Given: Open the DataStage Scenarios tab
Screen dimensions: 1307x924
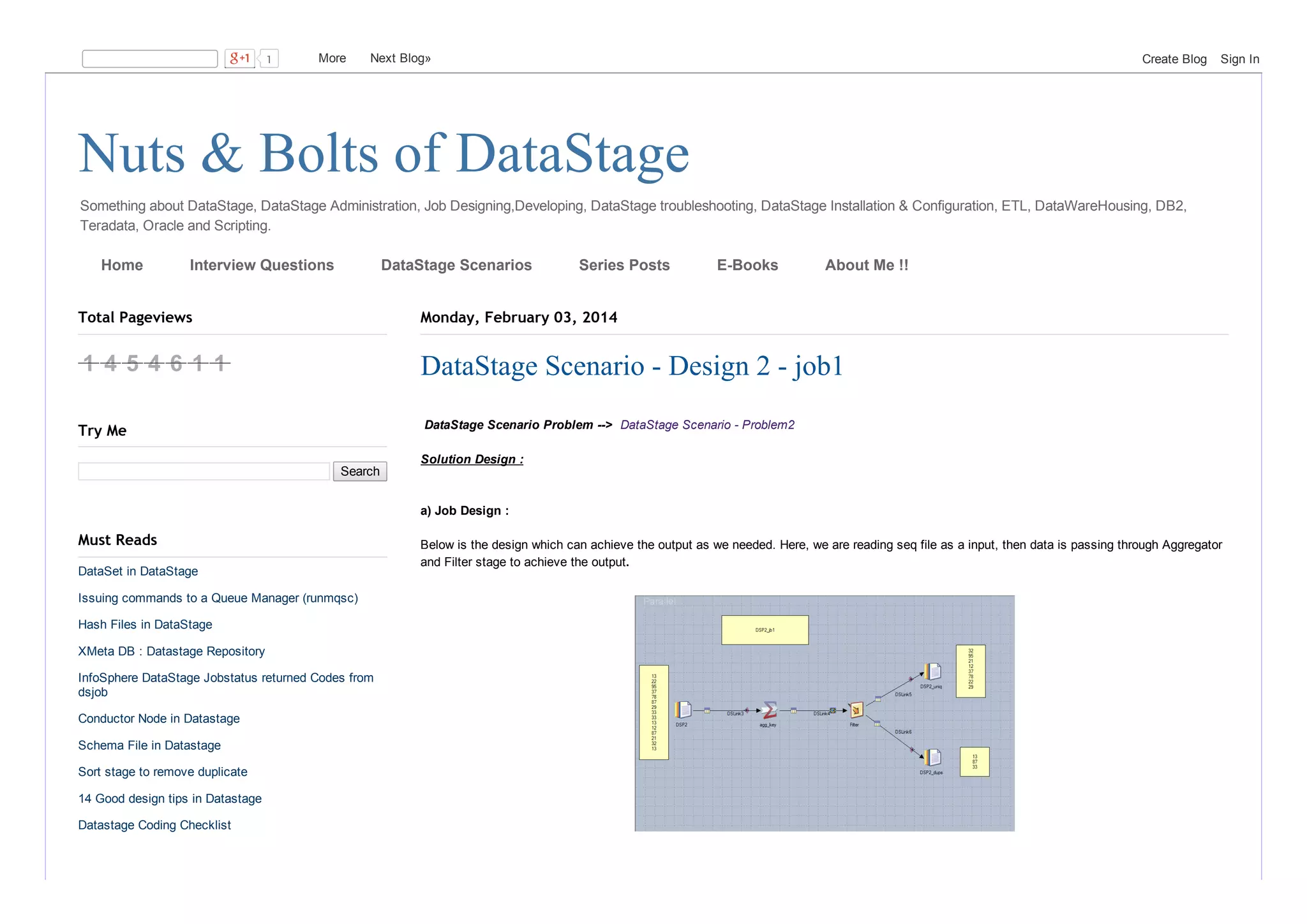Looking at the screenshot, I should tap(456, 265).
